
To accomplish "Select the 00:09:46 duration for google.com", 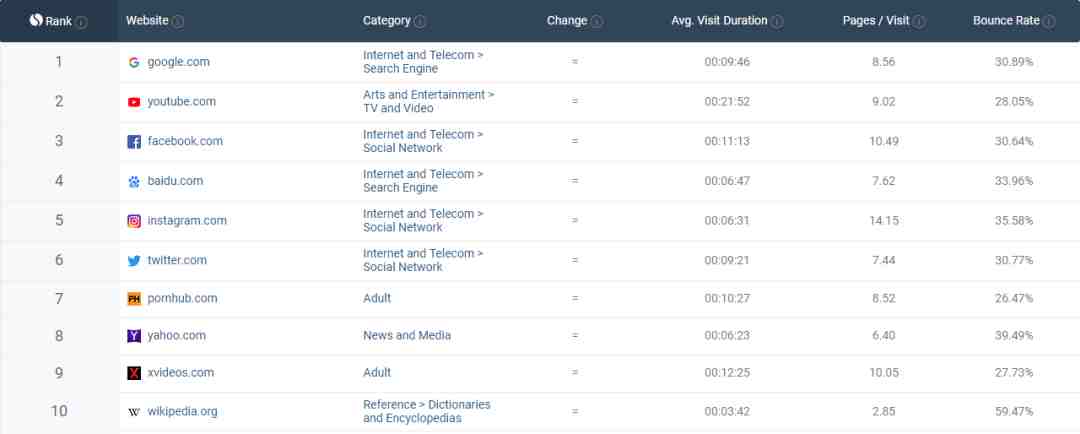I will [x=727, y=62].
